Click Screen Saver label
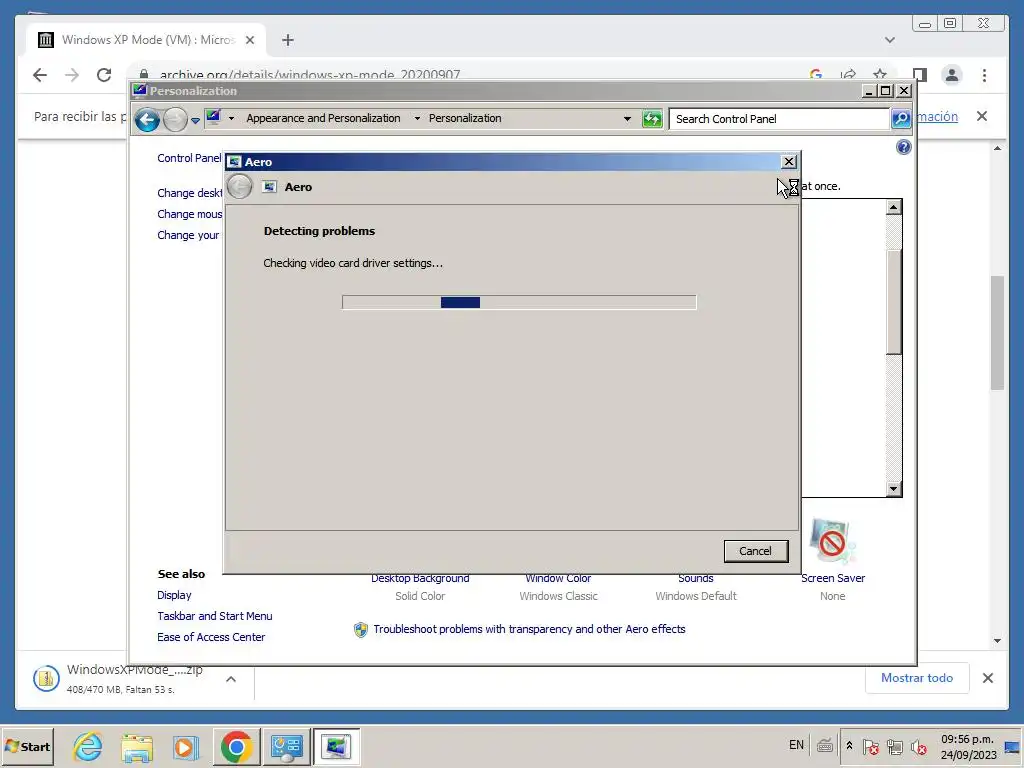 (833, 578)
